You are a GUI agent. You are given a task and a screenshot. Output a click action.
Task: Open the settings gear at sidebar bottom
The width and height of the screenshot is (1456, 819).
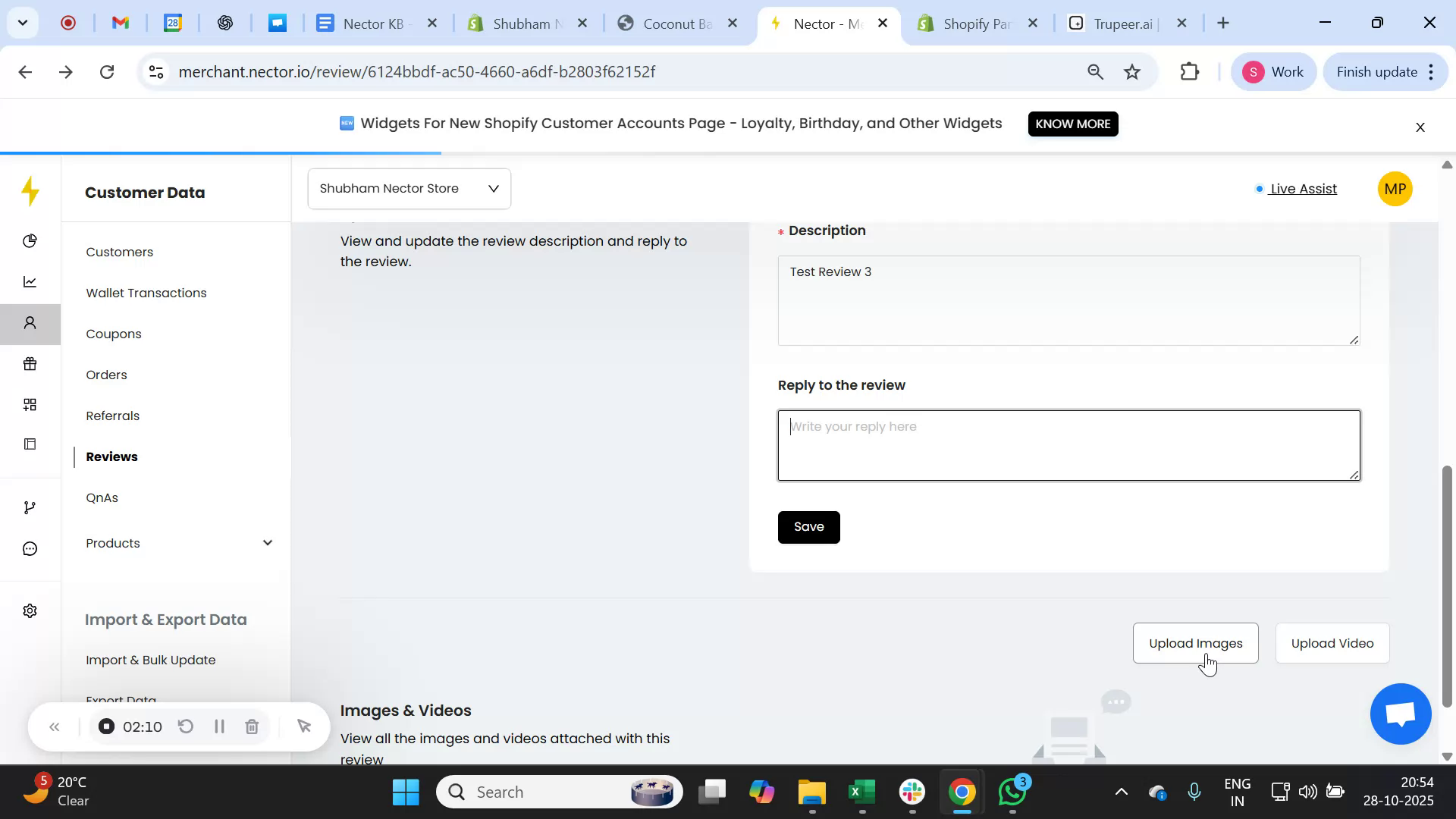30,610
